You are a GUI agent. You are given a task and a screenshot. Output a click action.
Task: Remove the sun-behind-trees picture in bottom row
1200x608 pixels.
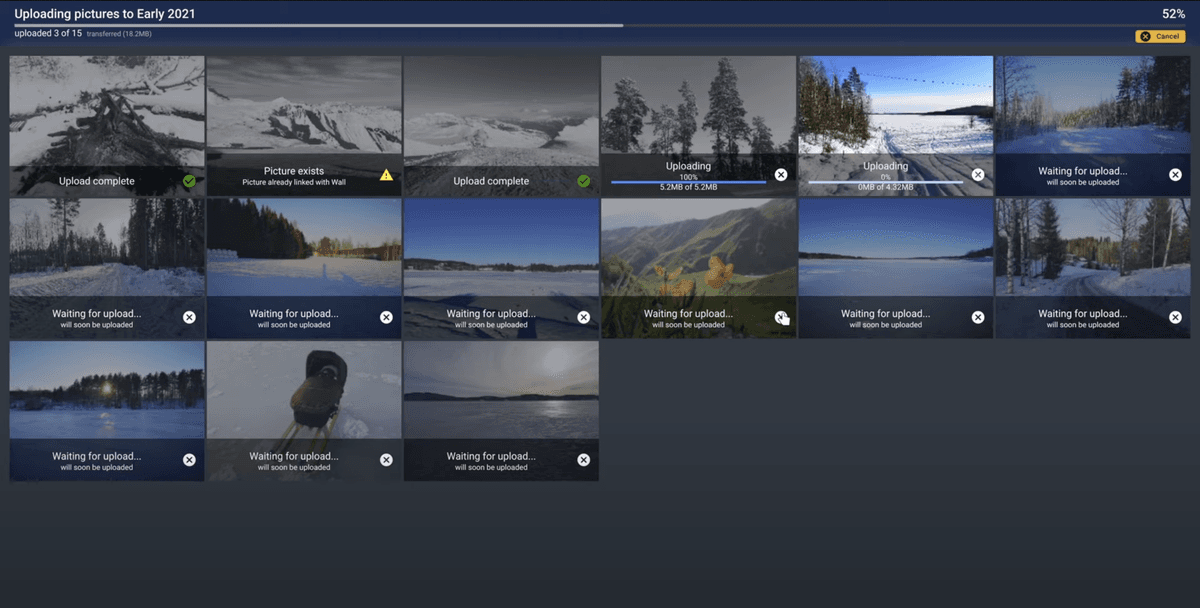[189, 460]
